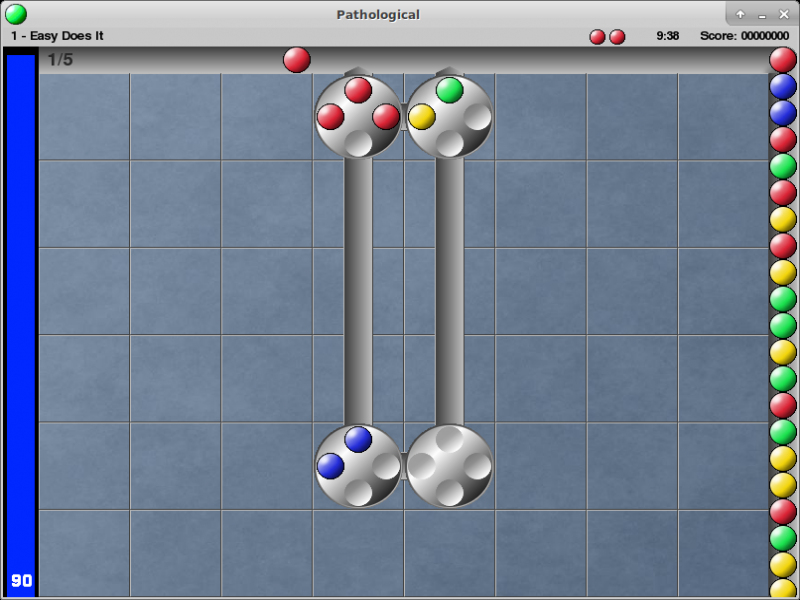Click the center of the empty bottom-right wheel
The height and width of the screenshot is (600, 800).
[x=450, y=466]
